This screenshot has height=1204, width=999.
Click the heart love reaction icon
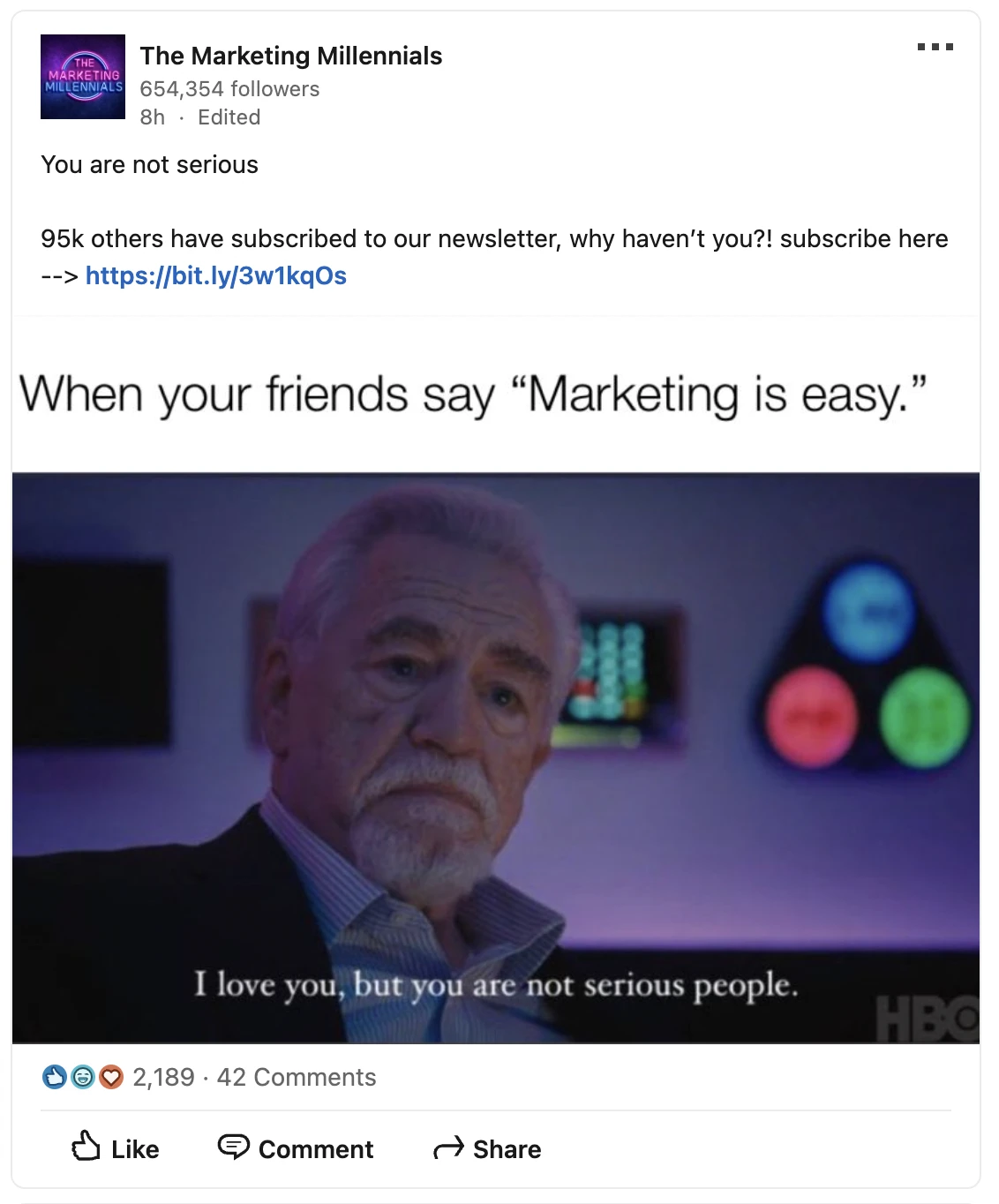111,1077
